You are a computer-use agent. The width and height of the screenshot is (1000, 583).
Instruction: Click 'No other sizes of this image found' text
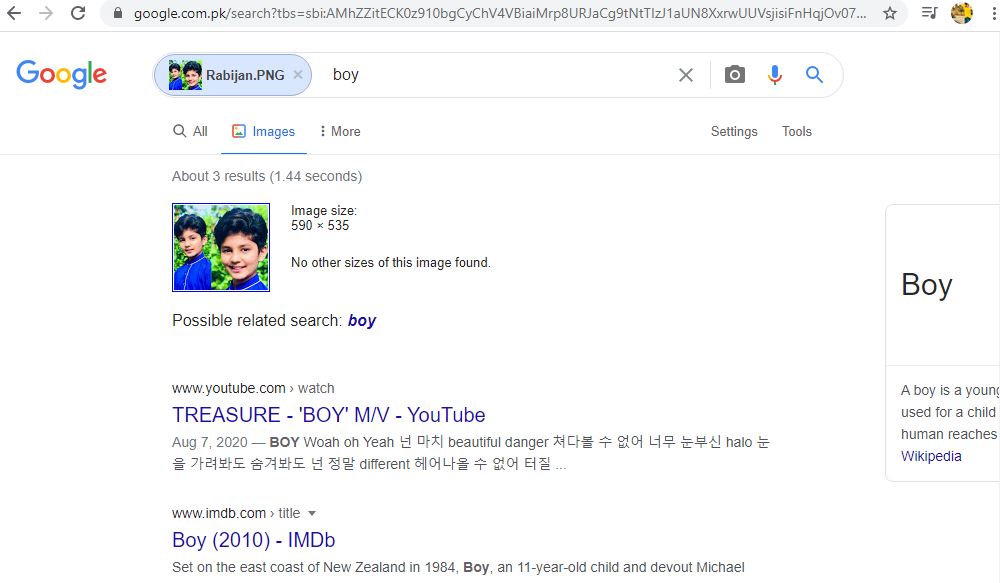(390, 262)
